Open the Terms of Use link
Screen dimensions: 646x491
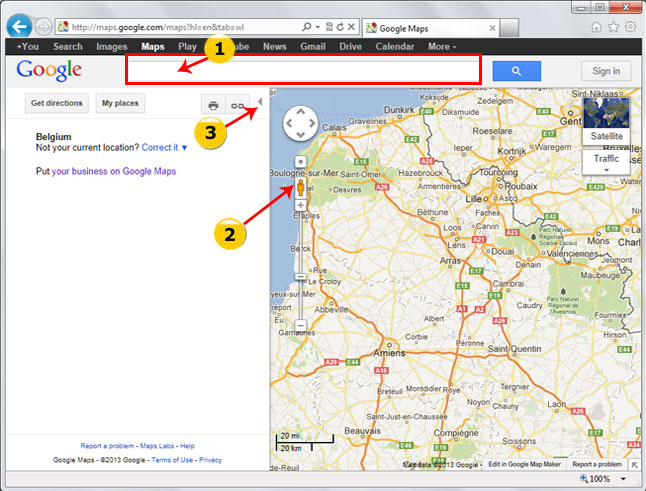pos(172,460)
